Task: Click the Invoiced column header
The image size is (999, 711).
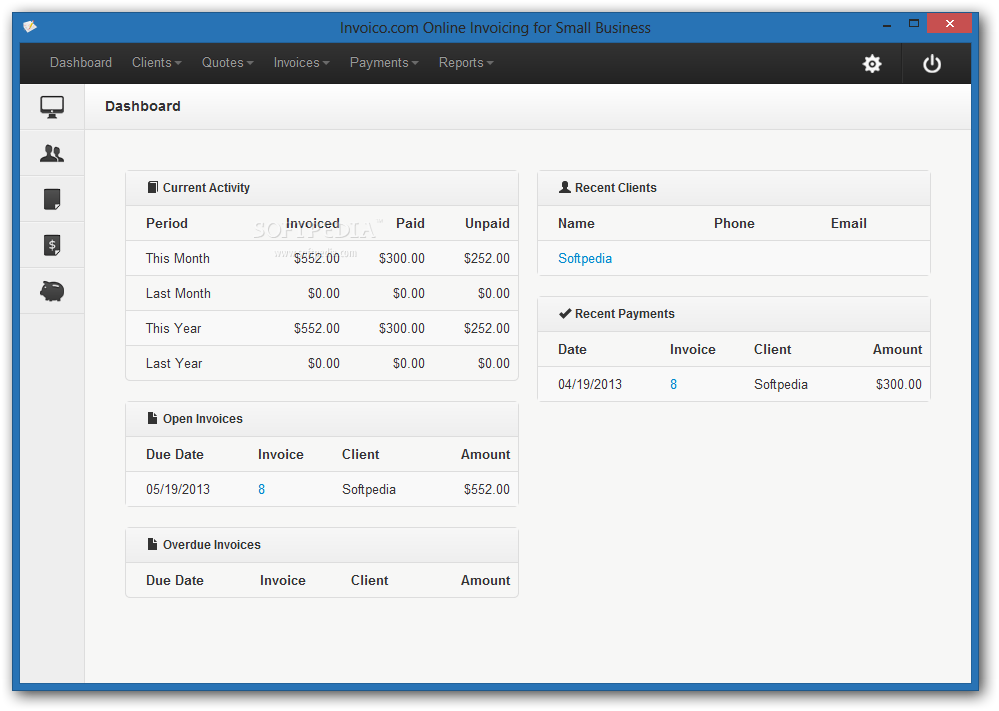Action: pyautogui.click(x=313, y=223)
